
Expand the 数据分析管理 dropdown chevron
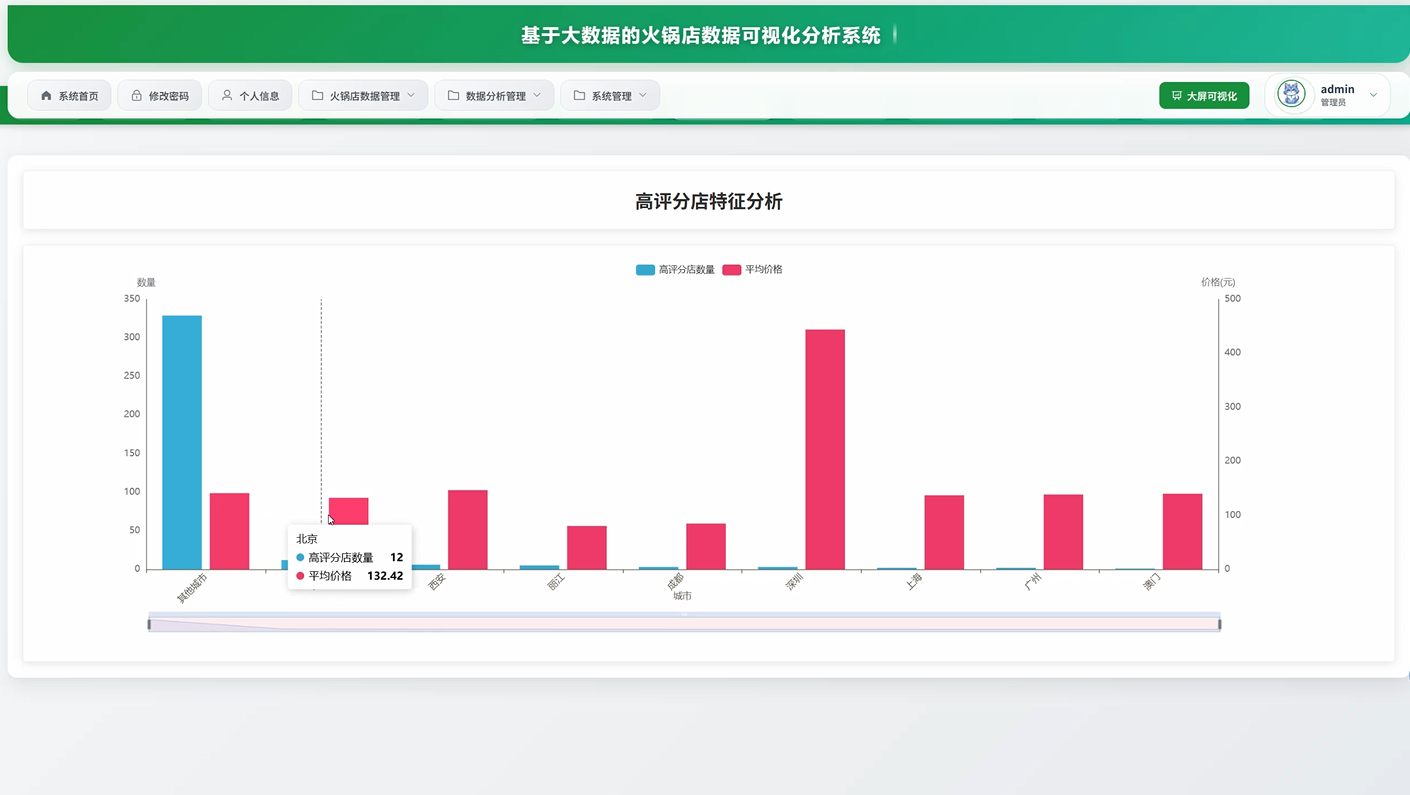point(537,96)
